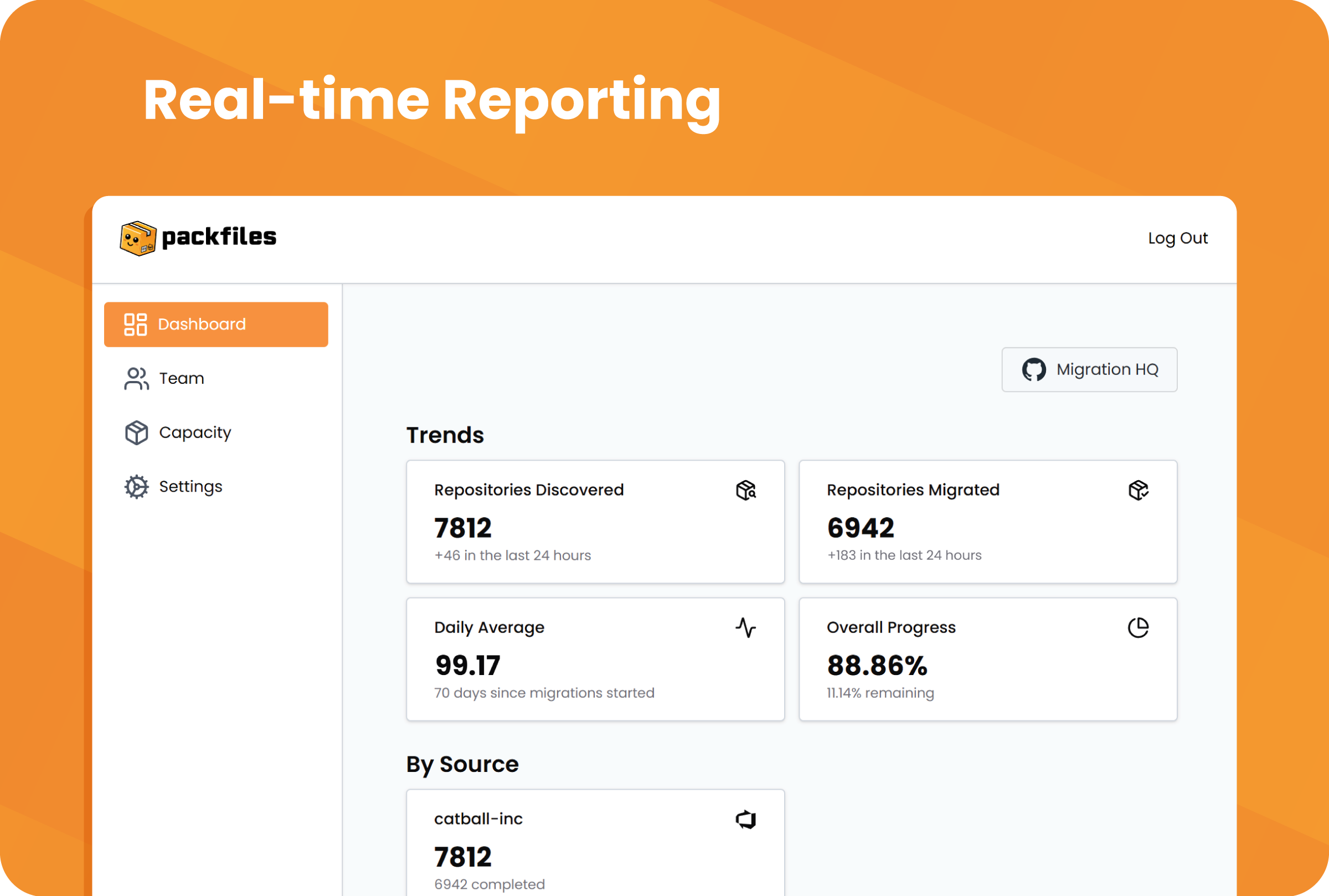
Task: Click the Daily Average activity pulse icon
Action: coord(746,628)
